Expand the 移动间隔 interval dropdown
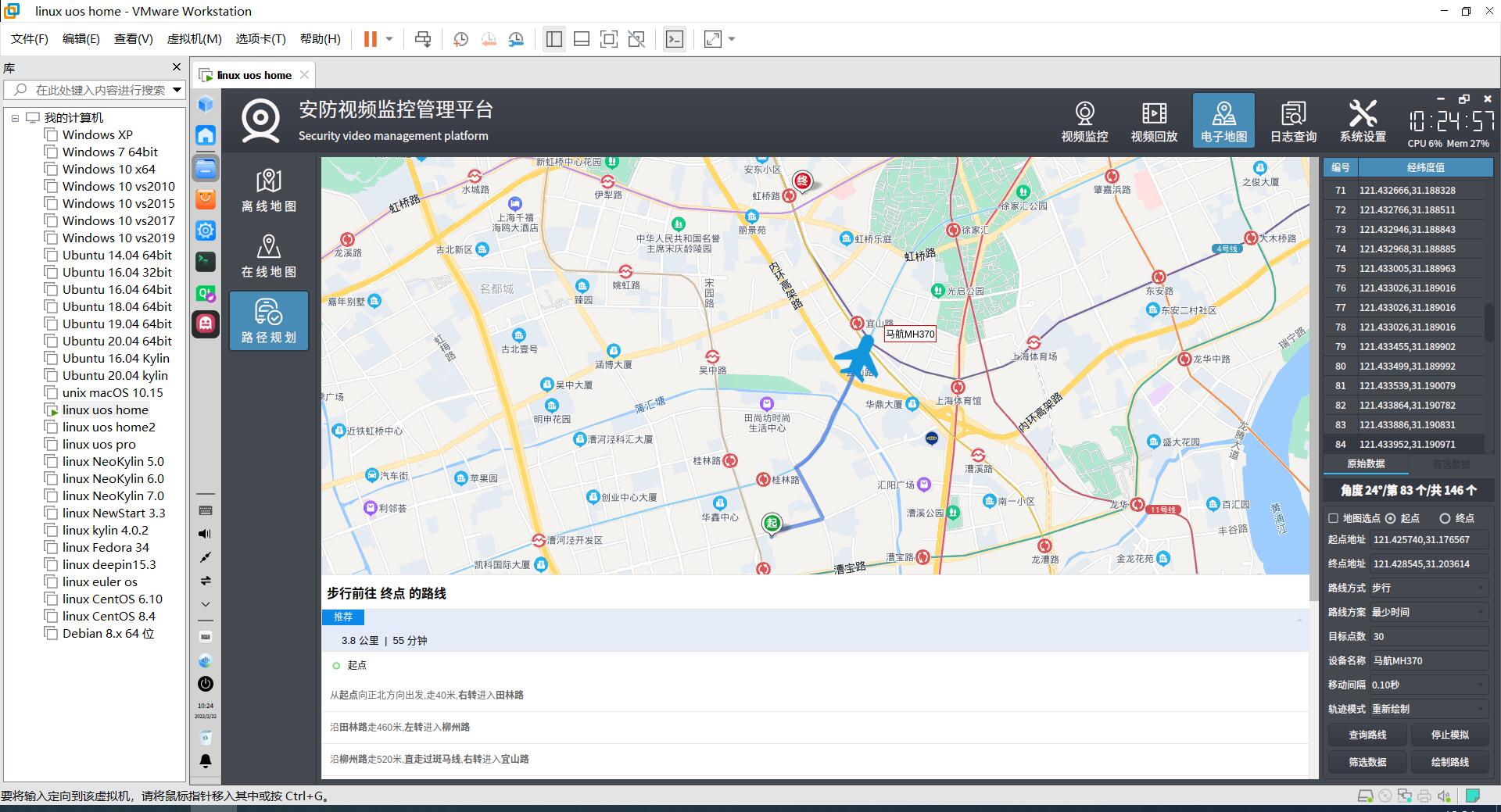 coord(1428,685)
